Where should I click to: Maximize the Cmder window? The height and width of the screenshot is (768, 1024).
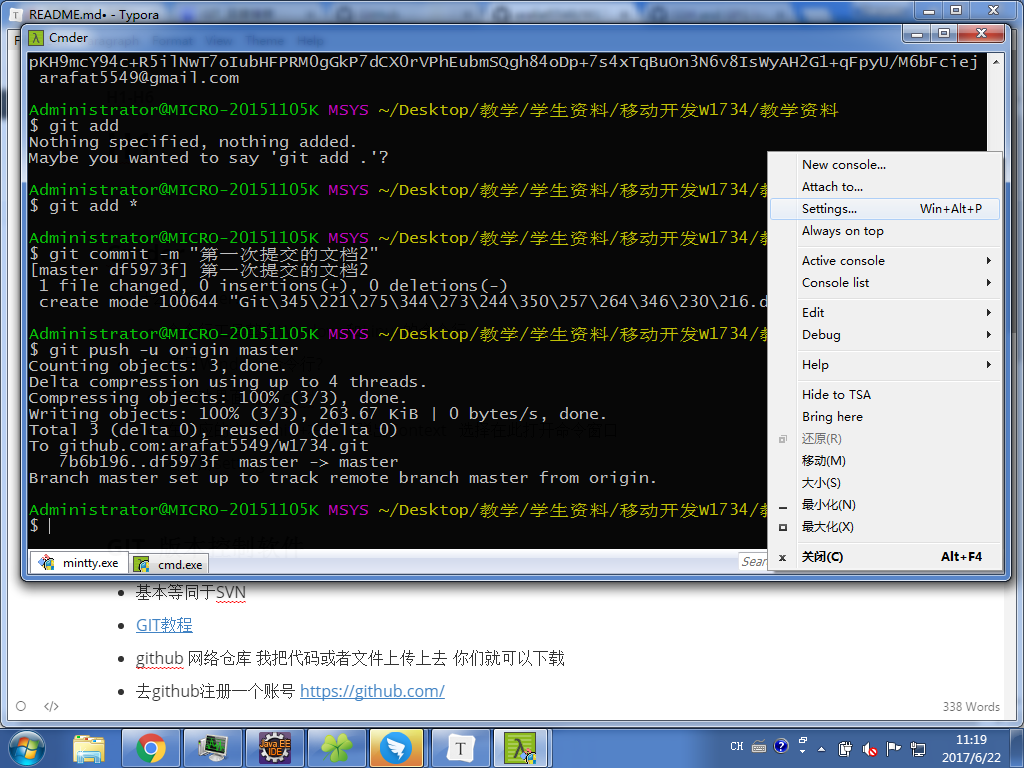pyautogui.click(x=944, y=33)
